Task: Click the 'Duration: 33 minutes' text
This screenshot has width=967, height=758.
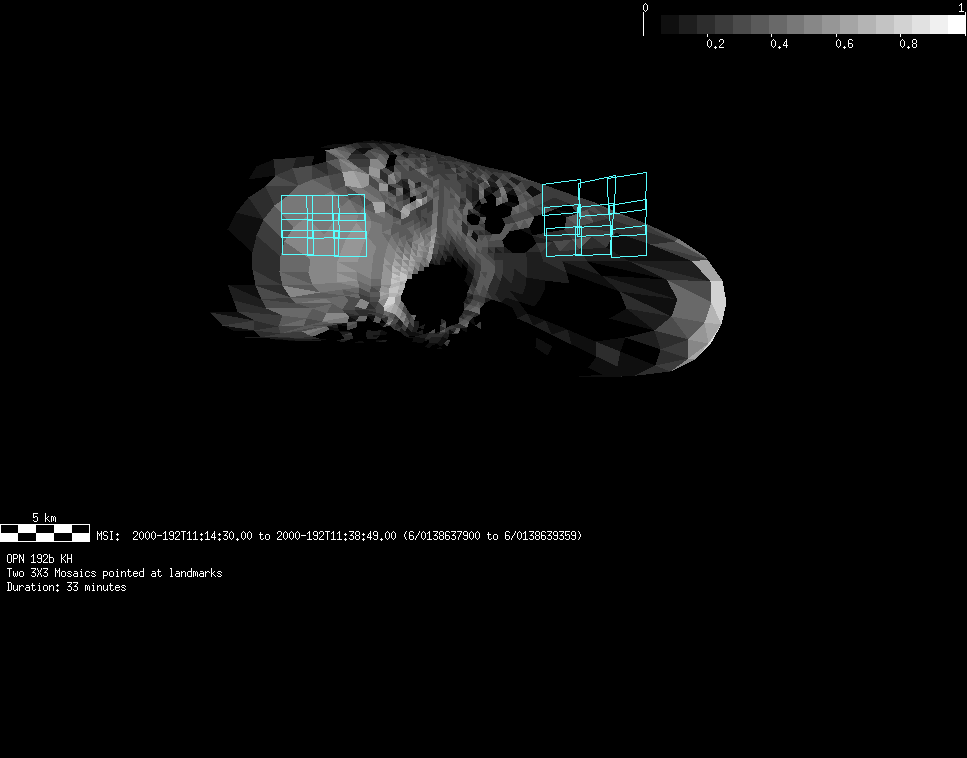Action: tap(66, 587)
